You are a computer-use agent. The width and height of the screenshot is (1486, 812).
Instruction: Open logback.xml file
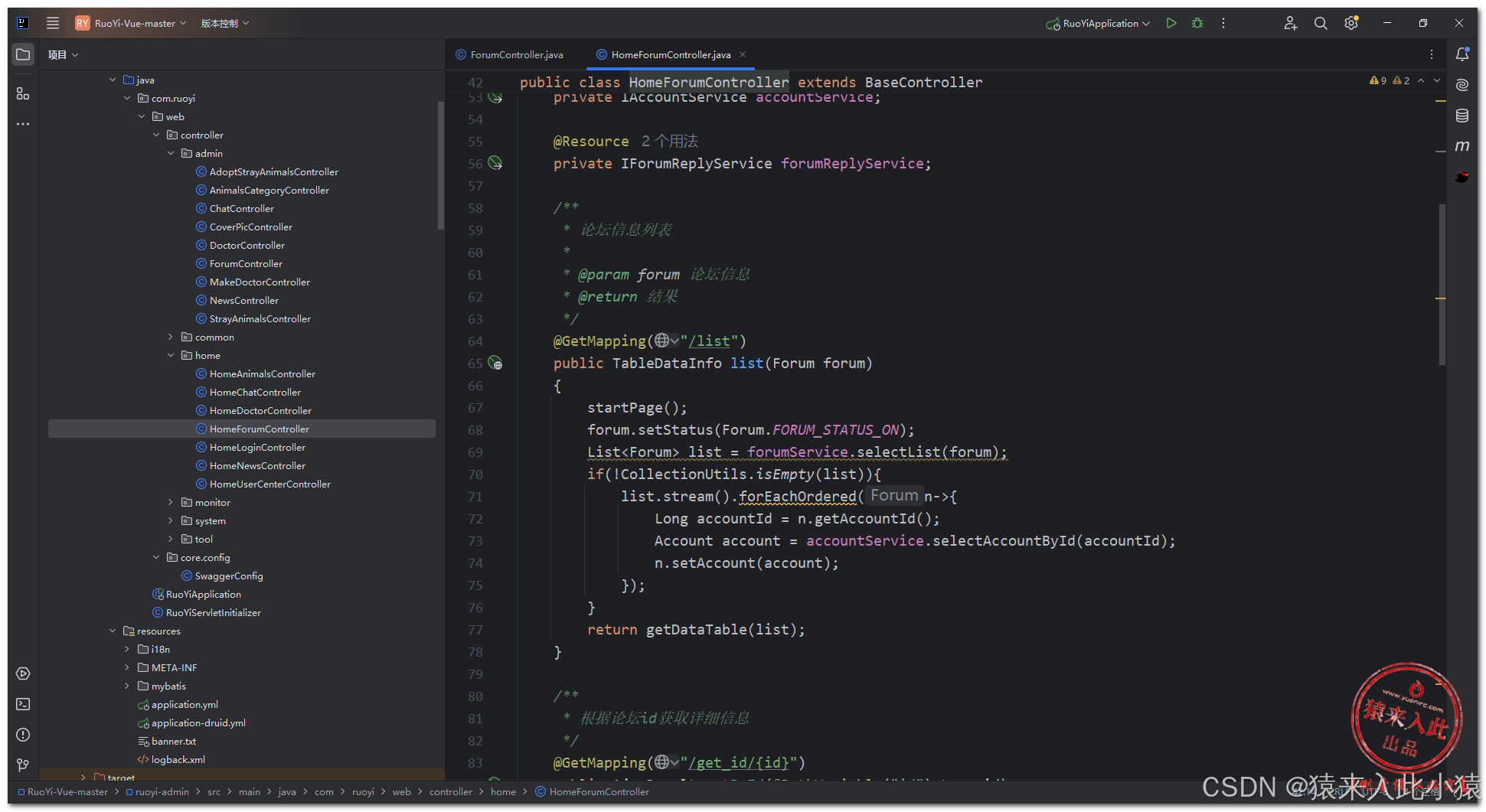point(178,759)
